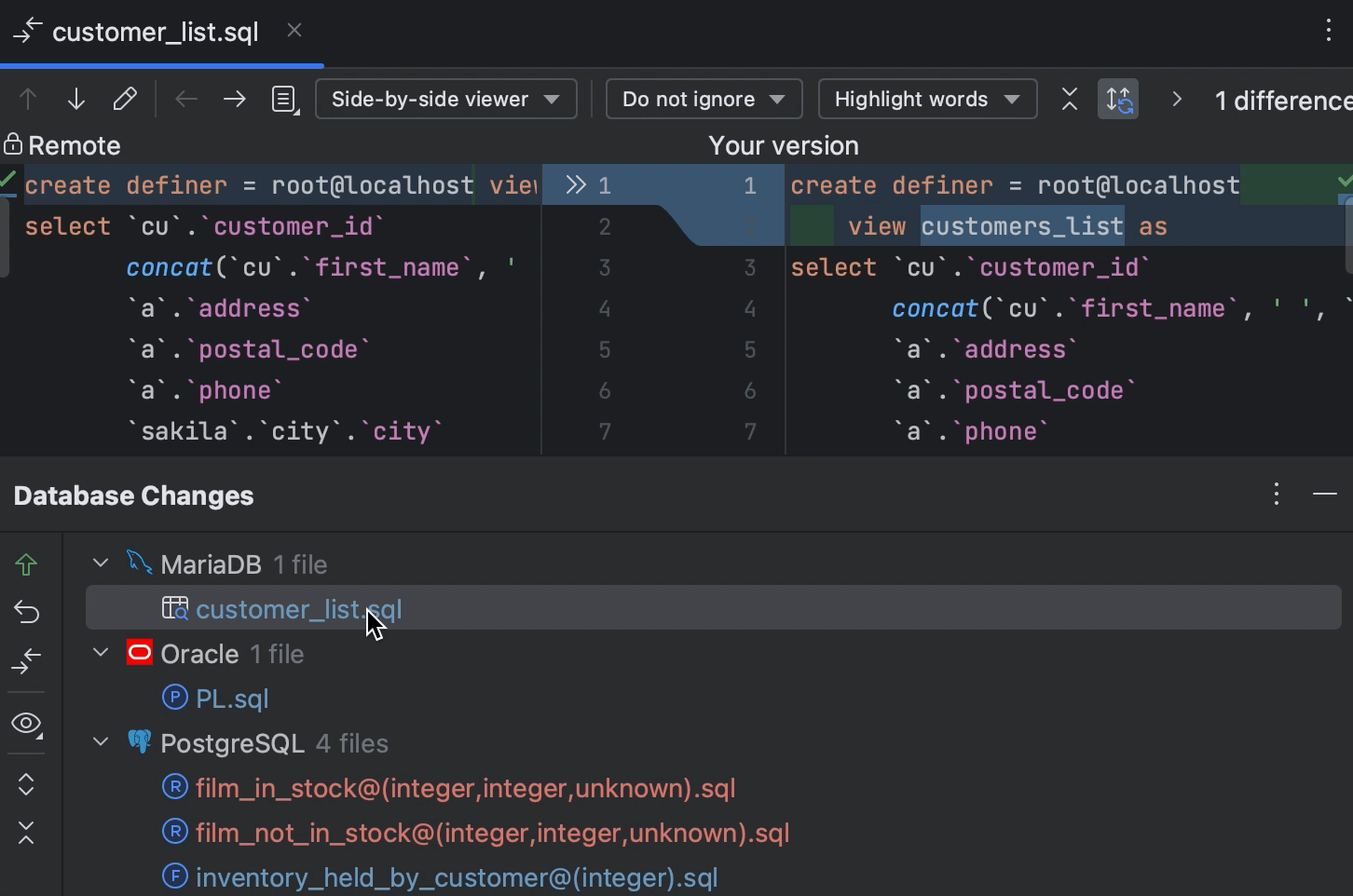Push changes with the green upload arrow

pyautogui.click(x=26, y=563)
